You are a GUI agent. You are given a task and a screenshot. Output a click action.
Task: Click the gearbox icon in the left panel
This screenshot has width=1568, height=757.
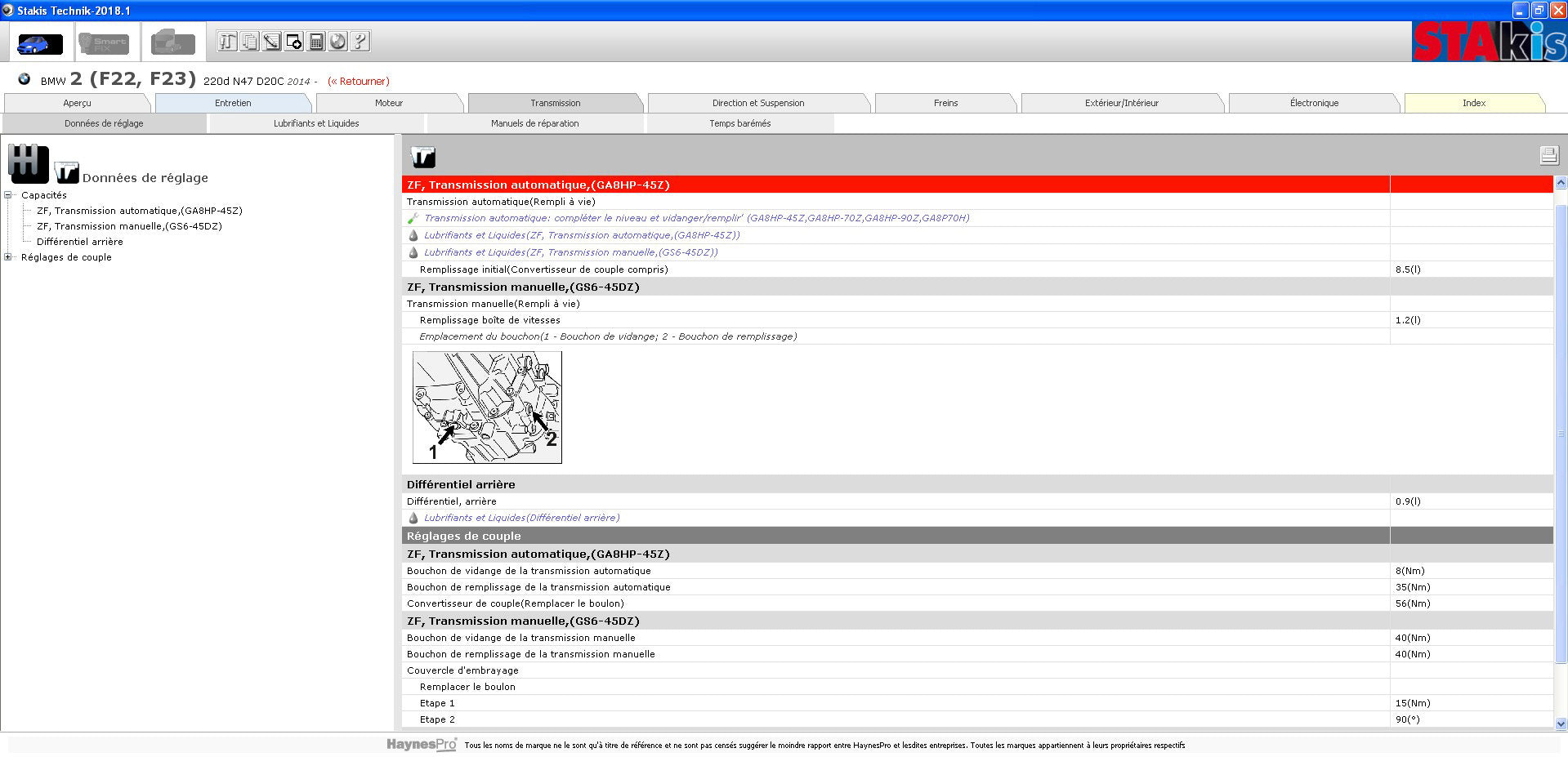point(29,164)
